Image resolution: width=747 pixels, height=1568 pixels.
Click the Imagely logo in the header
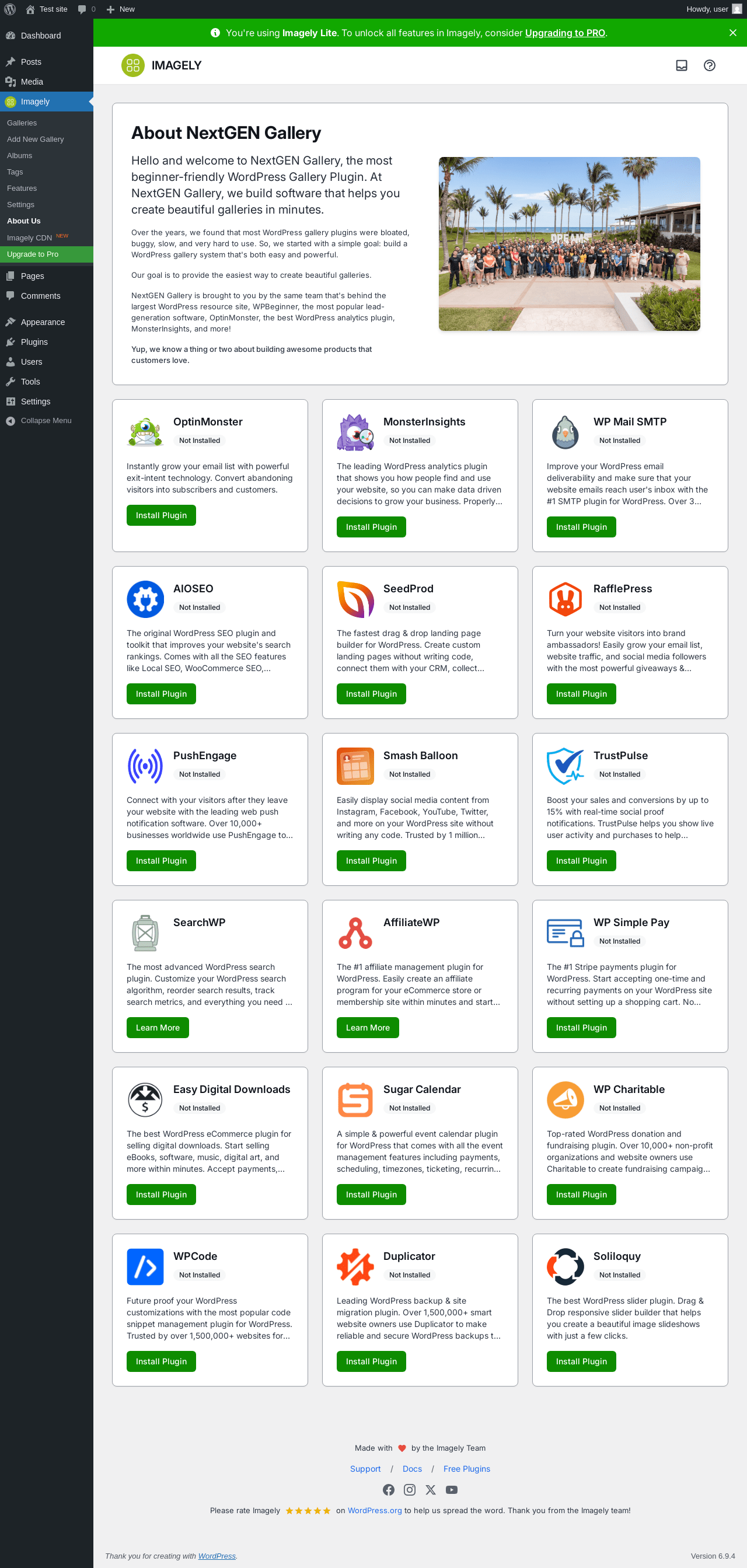tap(161, 66)
